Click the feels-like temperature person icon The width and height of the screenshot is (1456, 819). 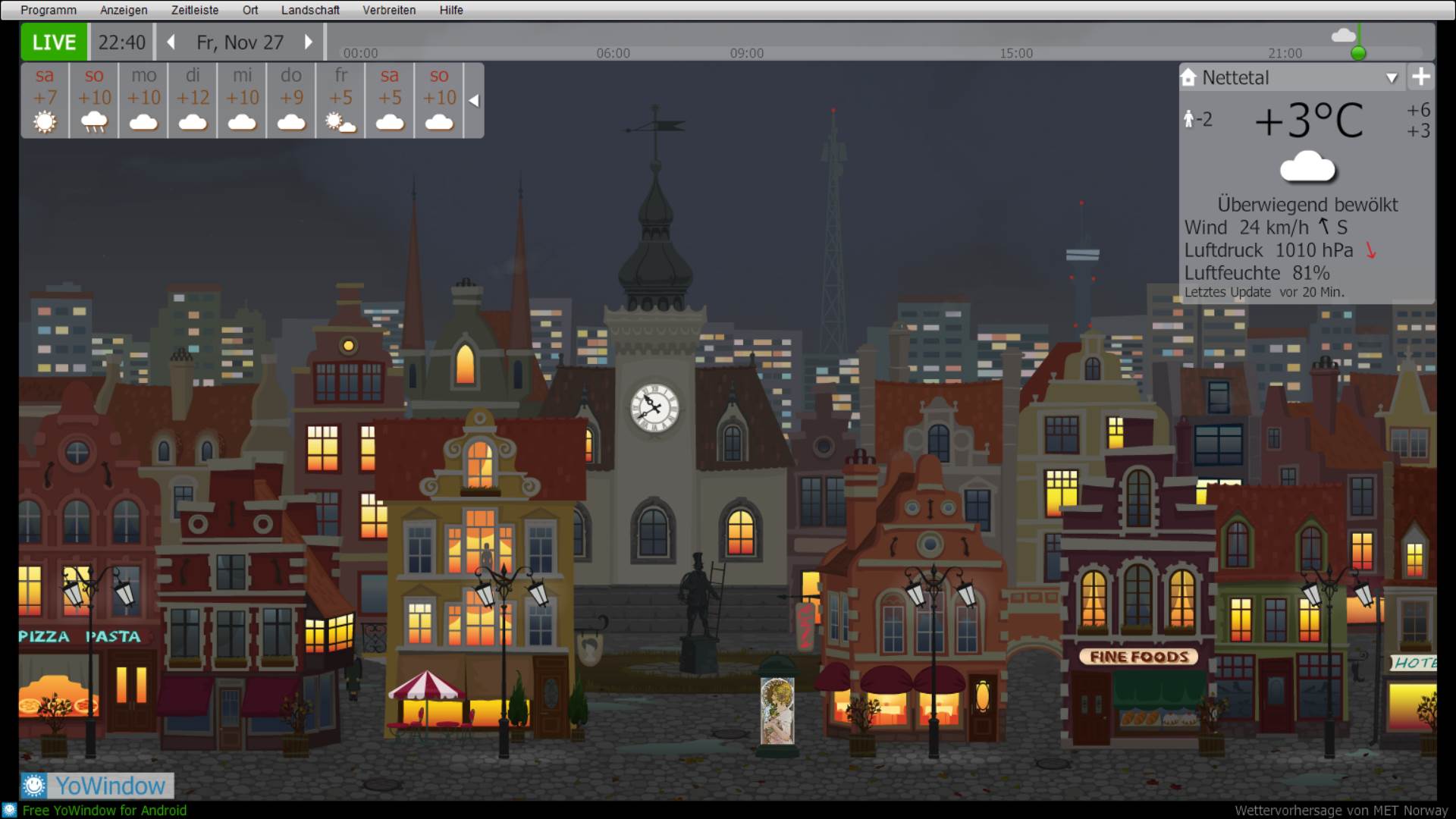coord(1189,119)
